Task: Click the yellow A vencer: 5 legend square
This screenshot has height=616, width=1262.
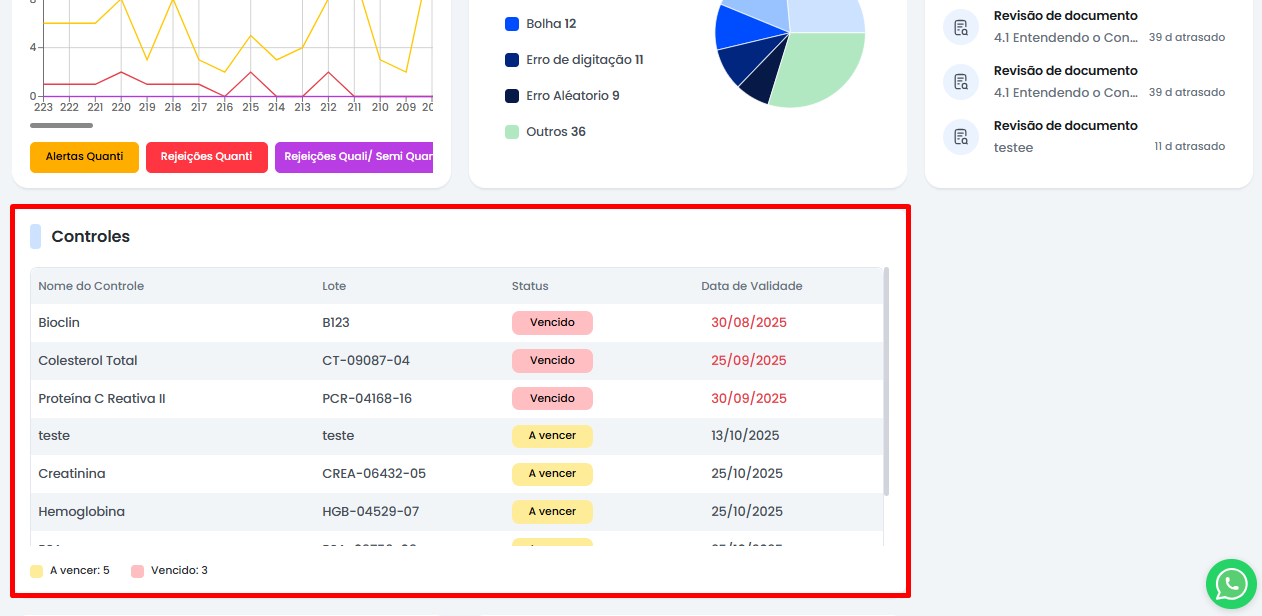Action: pos(37,571)
